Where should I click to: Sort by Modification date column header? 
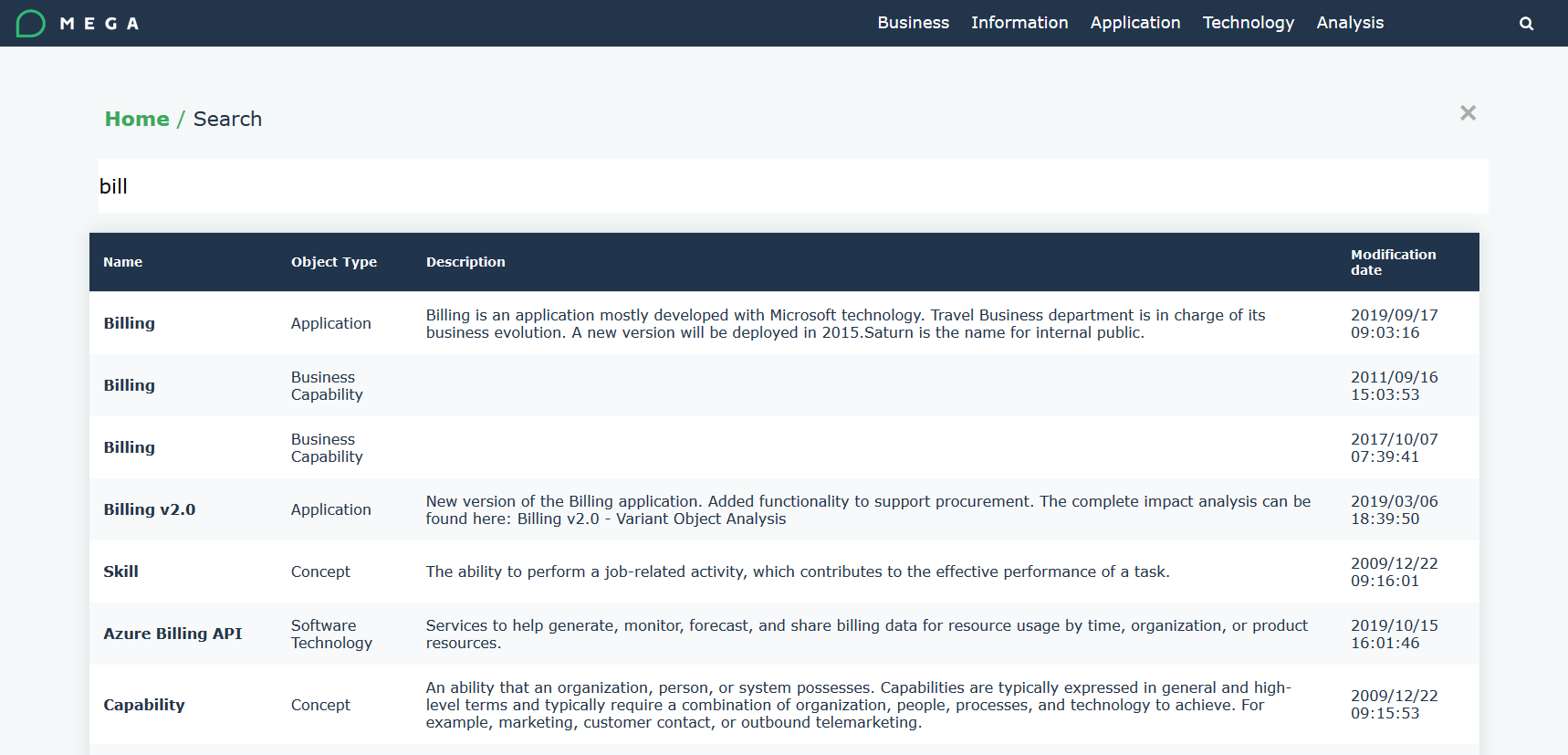[x=1392, y=262]
